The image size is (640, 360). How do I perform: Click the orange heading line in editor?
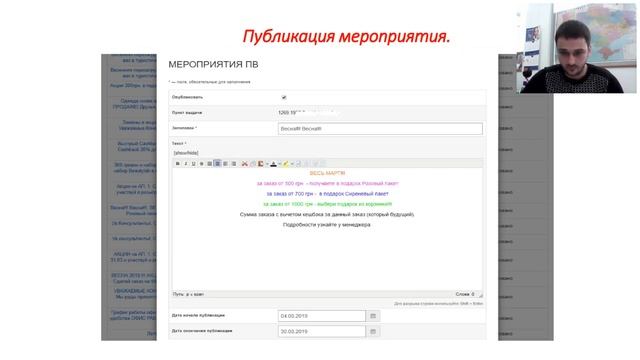[327, 173]
